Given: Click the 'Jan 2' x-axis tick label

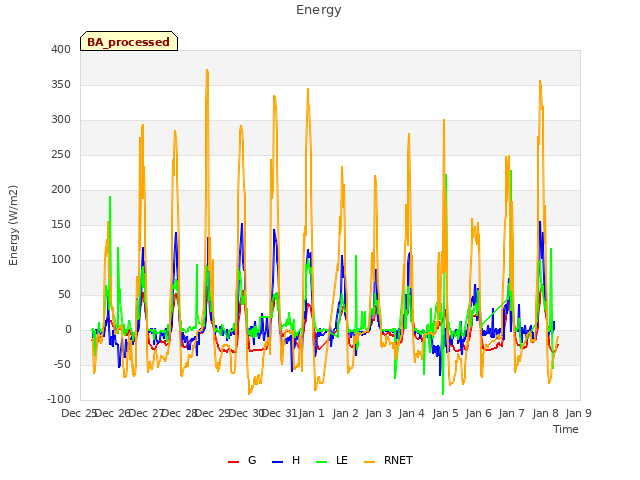Looking at the screenshot, I should click(345, 413).
